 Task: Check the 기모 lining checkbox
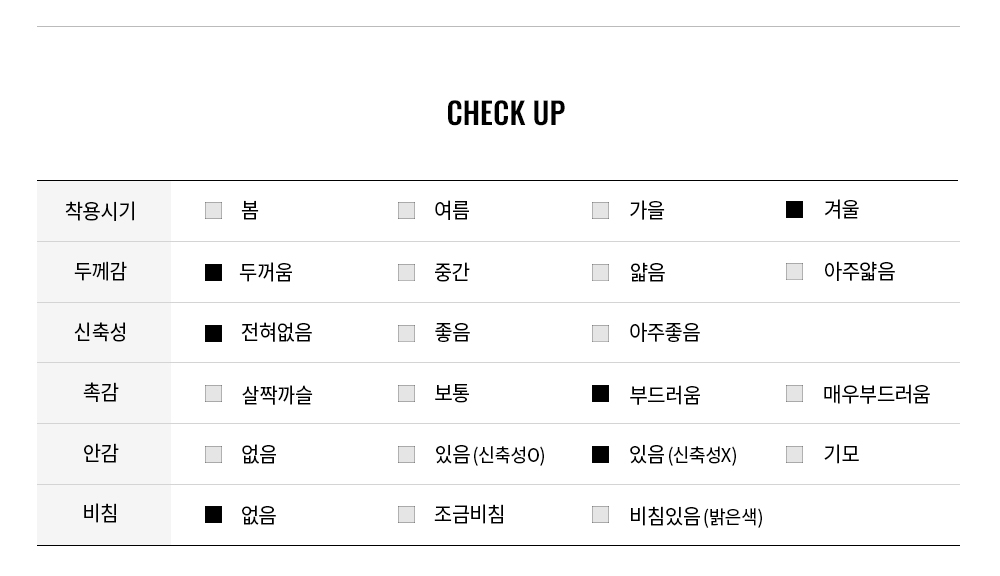794,454
